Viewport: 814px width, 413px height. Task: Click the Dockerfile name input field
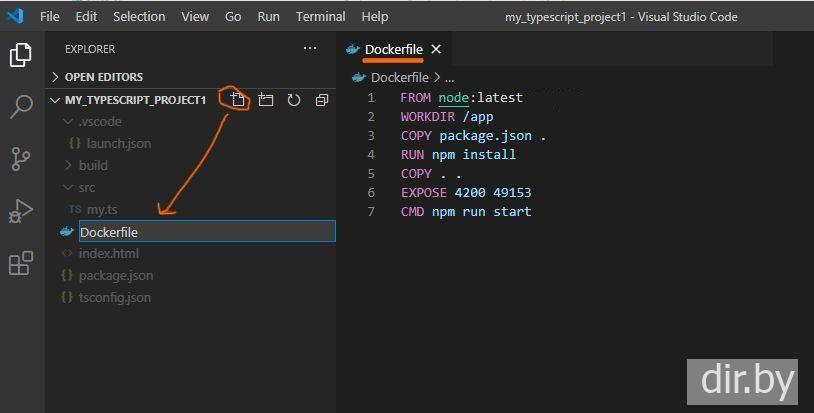[x=205, y=232]
